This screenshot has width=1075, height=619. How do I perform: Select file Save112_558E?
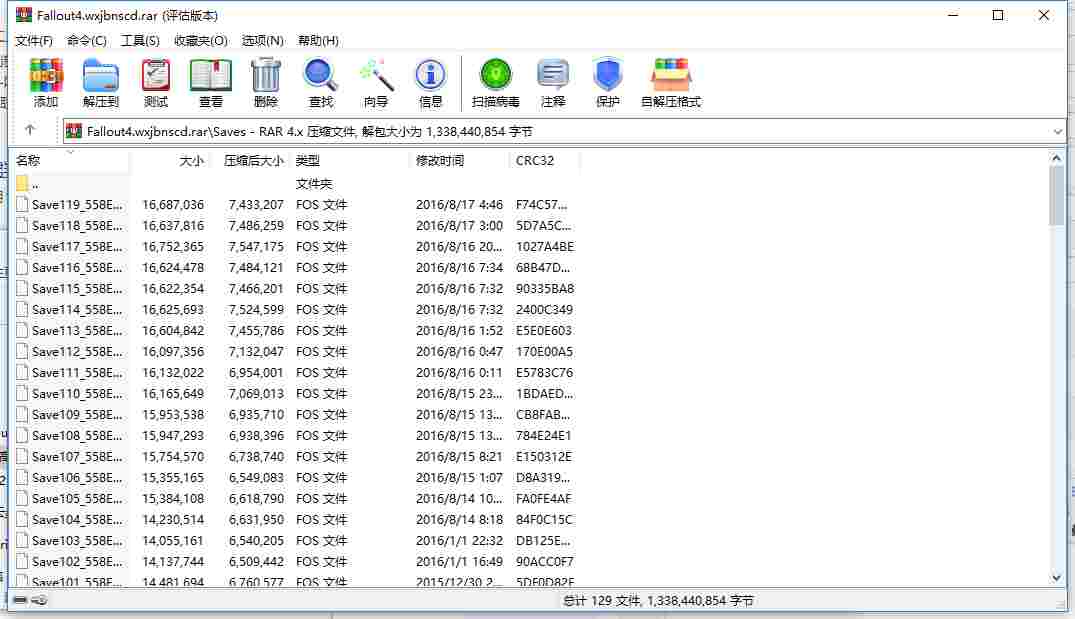(77, 352)
